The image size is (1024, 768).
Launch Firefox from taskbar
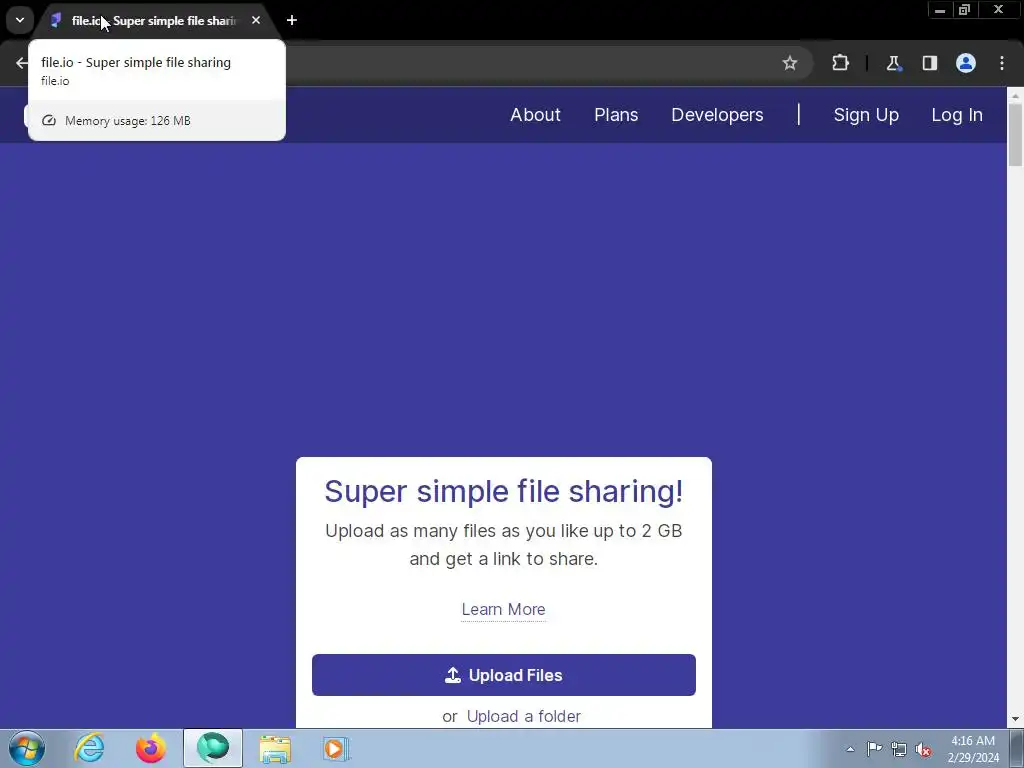tap(151, 748)
